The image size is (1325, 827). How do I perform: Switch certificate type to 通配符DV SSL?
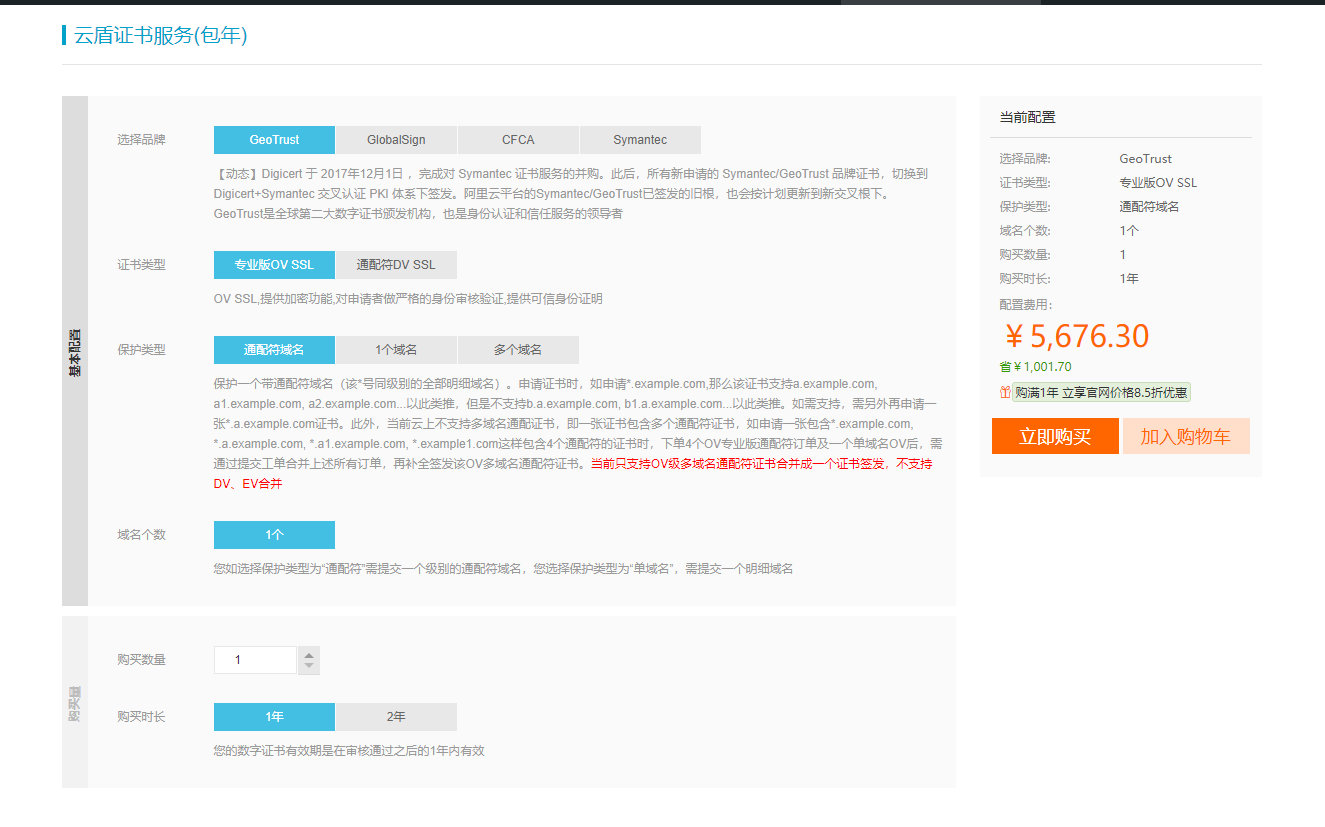coord(396,265)
